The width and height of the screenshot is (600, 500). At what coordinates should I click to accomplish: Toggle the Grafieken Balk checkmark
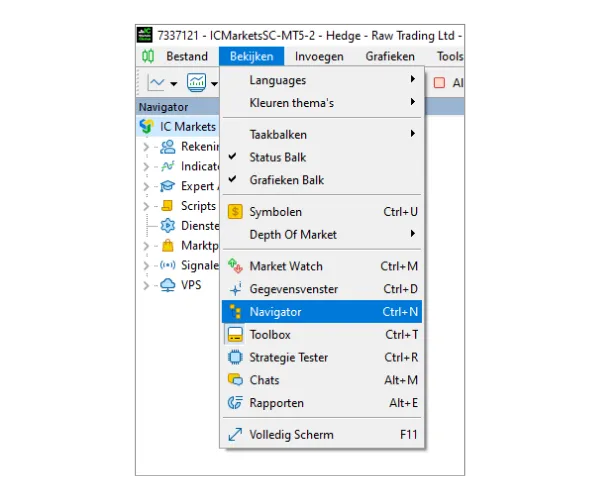pyautogui.click(x=233, y=180)
